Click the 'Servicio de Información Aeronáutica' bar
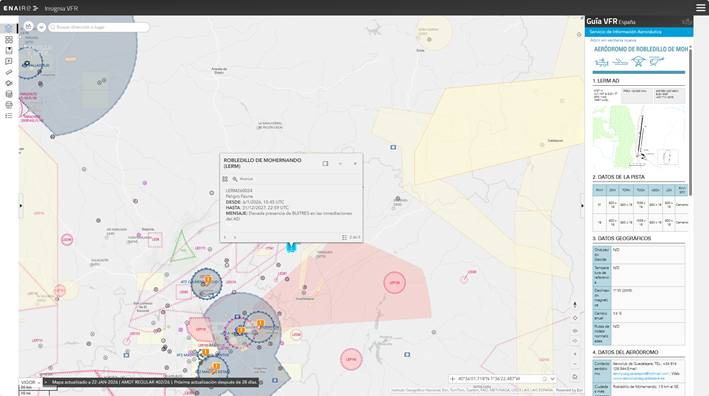Viewport: 709px width, 396px height. coord(639,32)
